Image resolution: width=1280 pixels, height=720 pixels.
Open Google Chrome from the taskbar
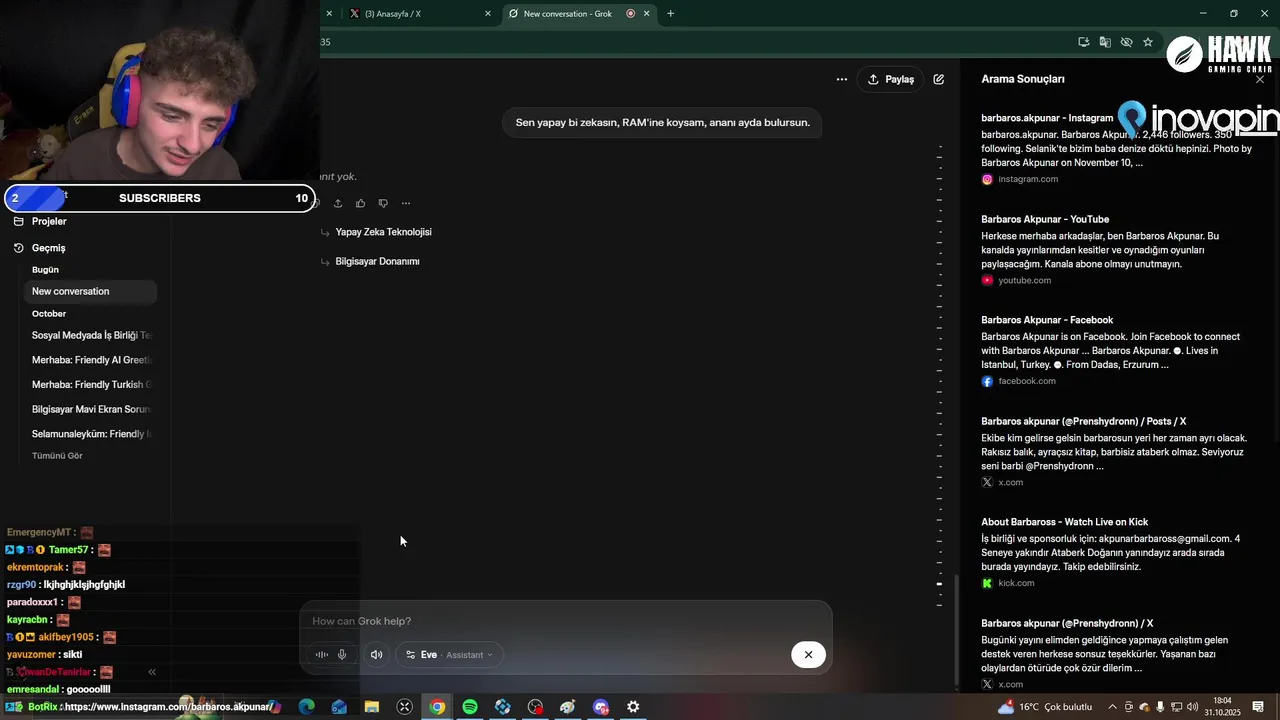pos(437,707)
